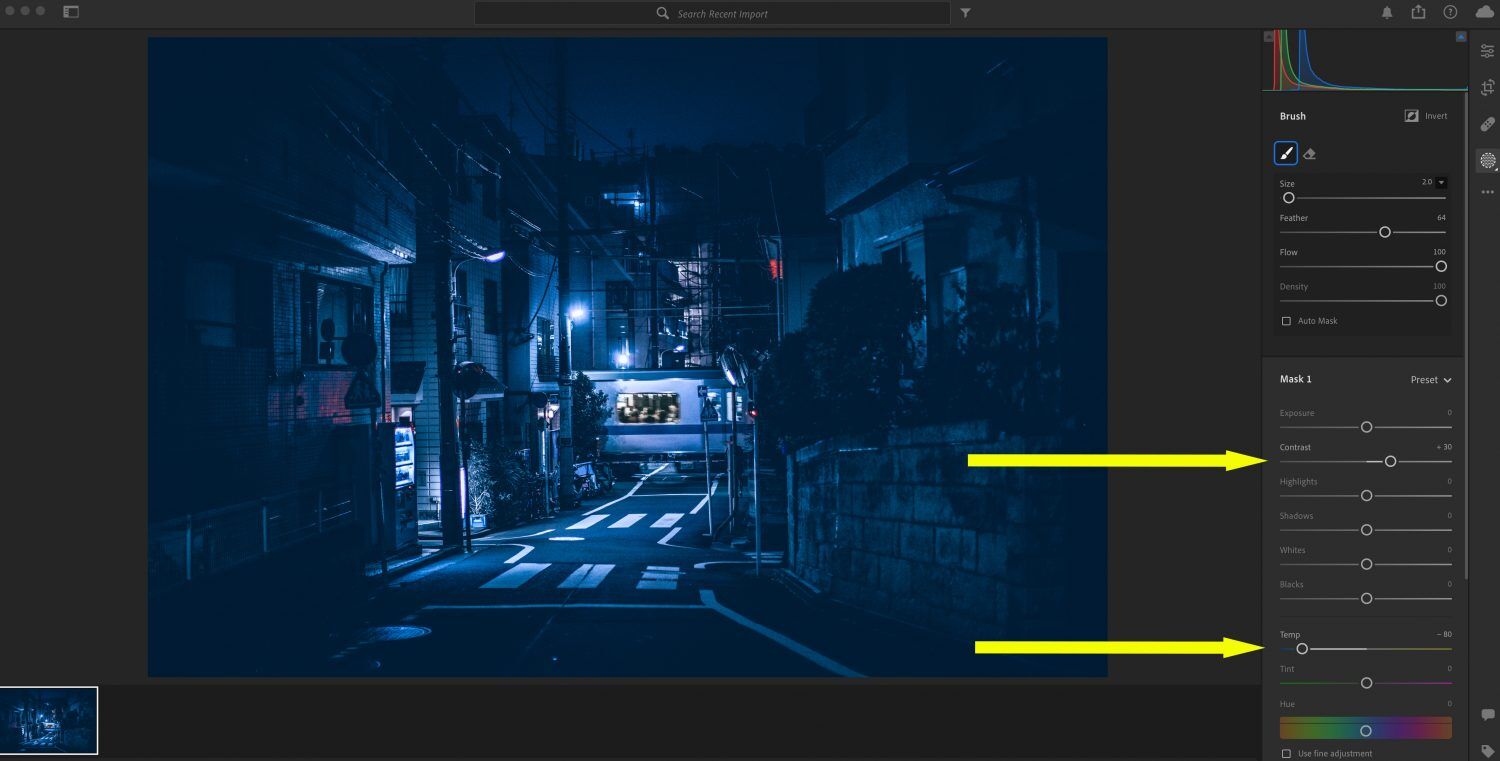
Task: Click the right panel vertical scrollbar
Action: (x=1466, y=335)
